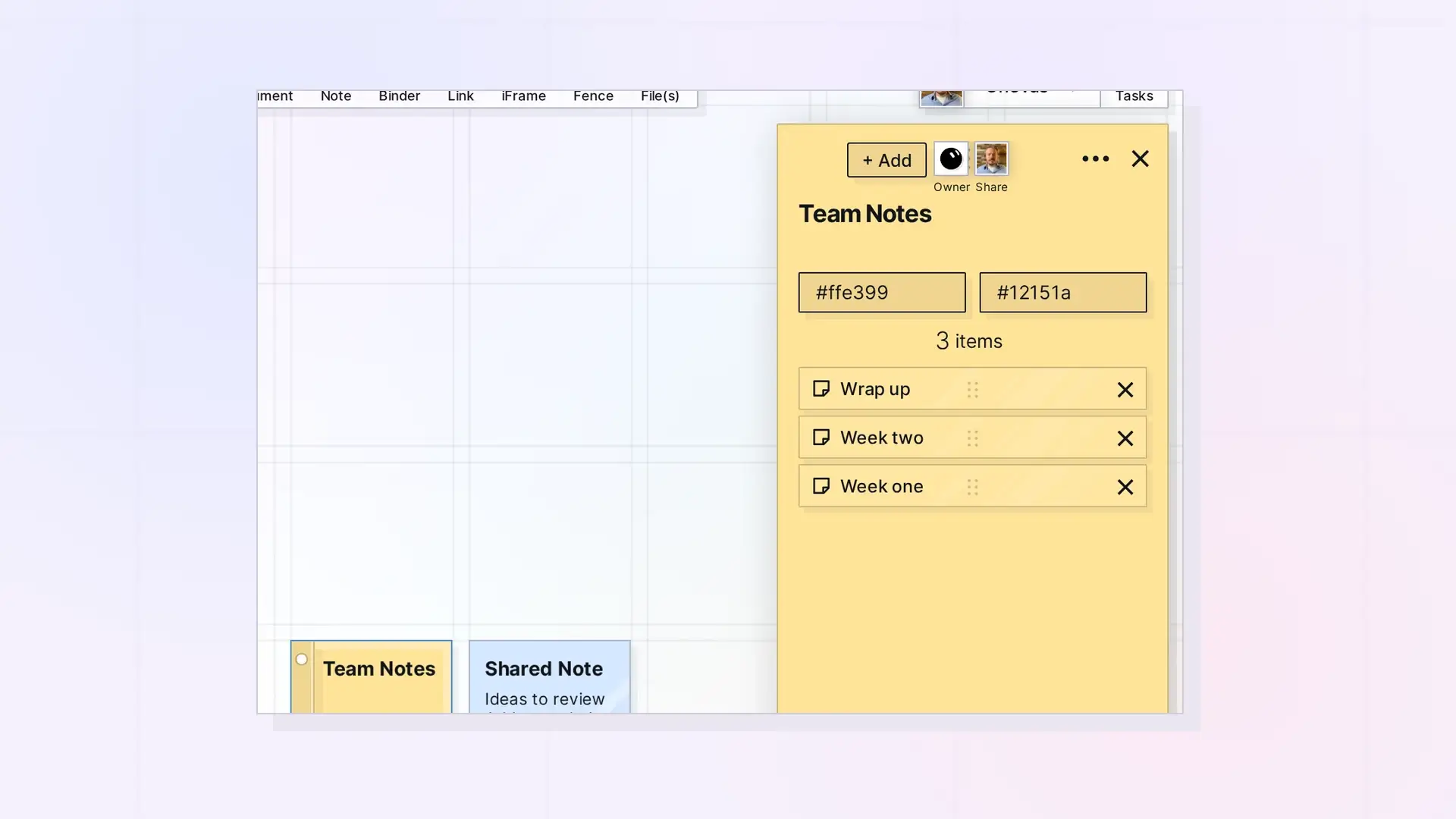
Task: Select iFrame in the toolbar
Action: pos(523,96)
